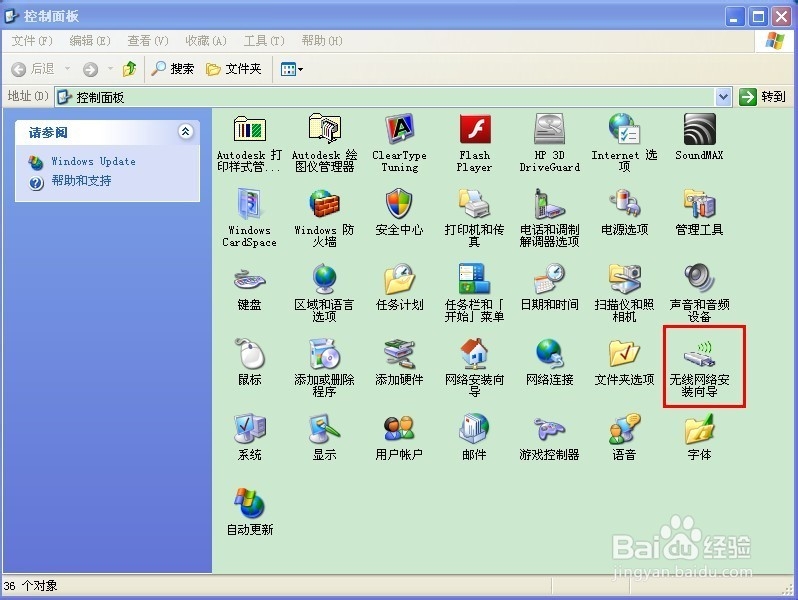This screenshot has height=600, width=798.
Task: Go up one folder level
Action: click(x=129, y=69)
